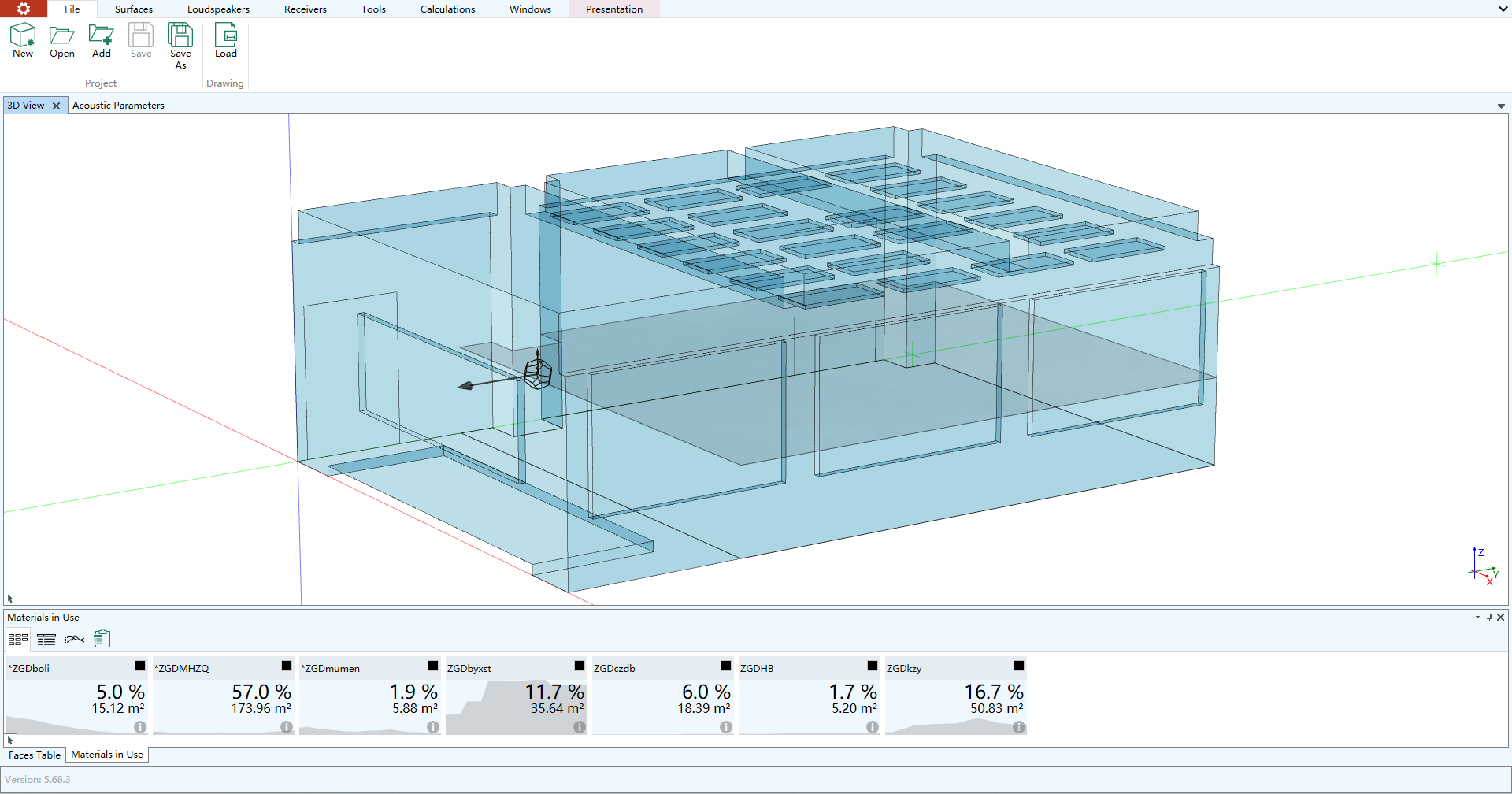Image resolution: width=1512 pixels, height=794 pixels.
Task: Click the ZGDczdb black color swatch
Action: (x=726, y=666)
